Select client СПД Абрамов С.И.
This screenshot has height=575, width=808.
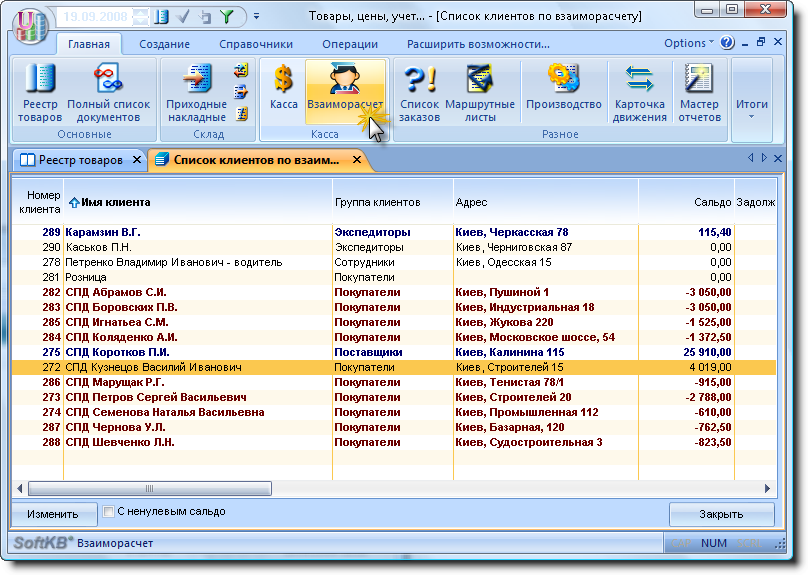tap(394, 292)
